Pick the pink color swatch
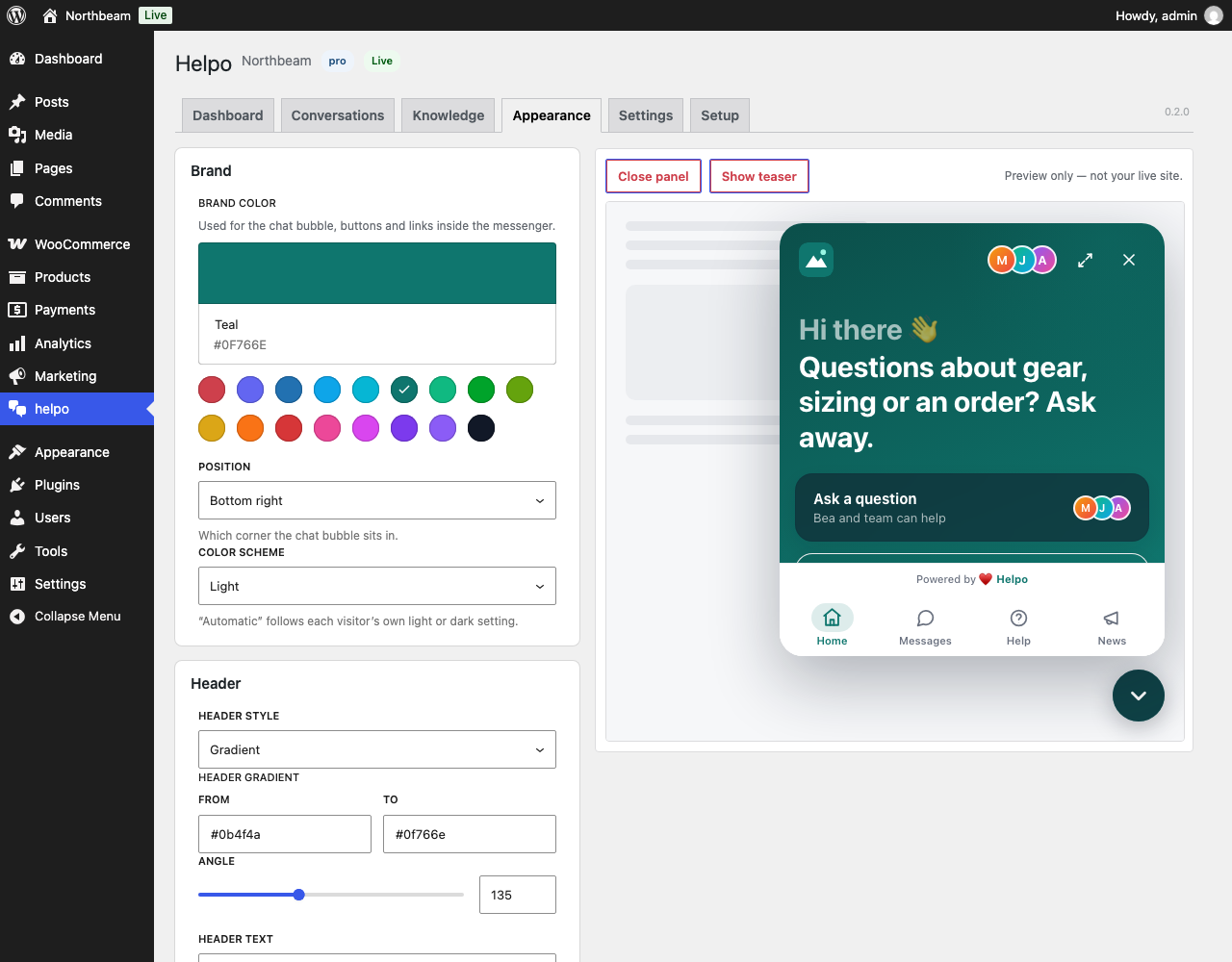 (x=327, y=428)
